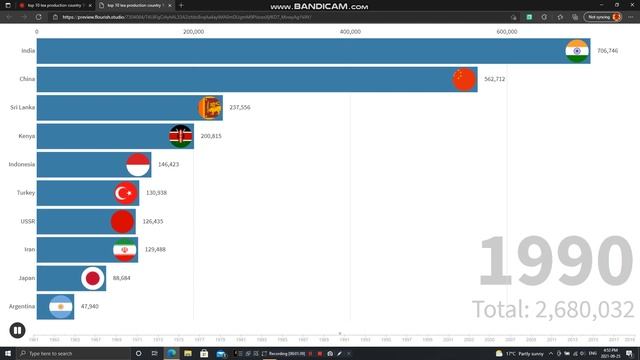Click the India bar value 706,746
The height and width of the screenshot is (360, 640).
coord(607,51)
